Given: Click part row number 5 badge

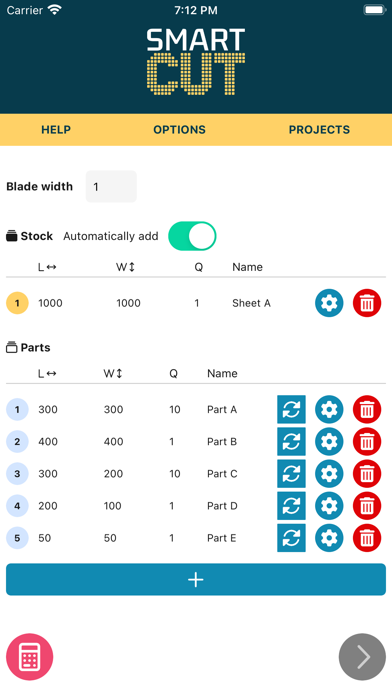Looking at the screenshot, I should (17, 538).
